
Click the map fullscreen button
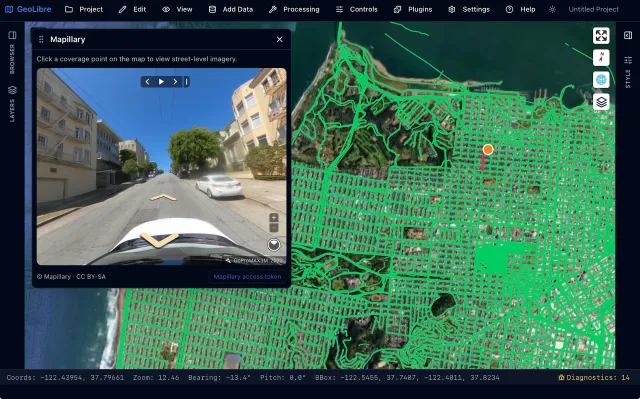[601, 35]
